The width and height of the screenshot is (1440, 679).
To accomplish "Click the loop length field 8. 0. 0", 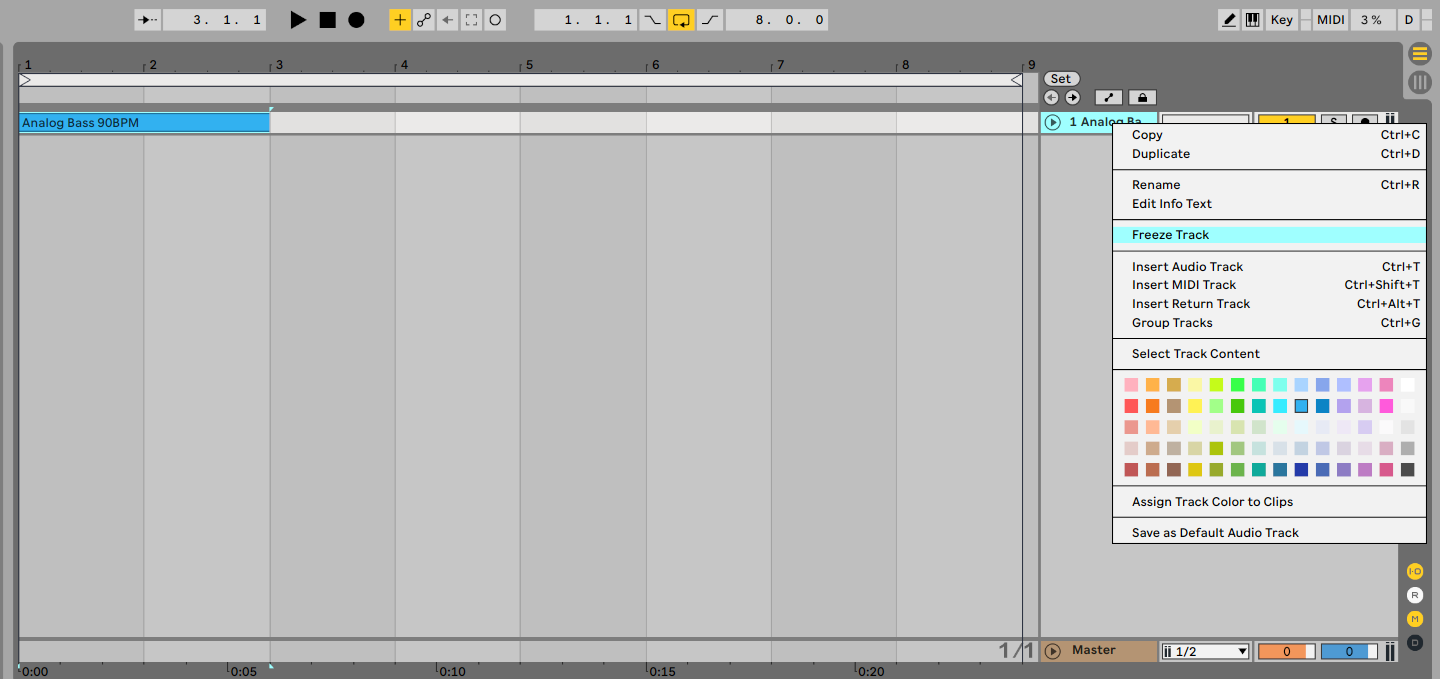I will click(x=777, y=20).
